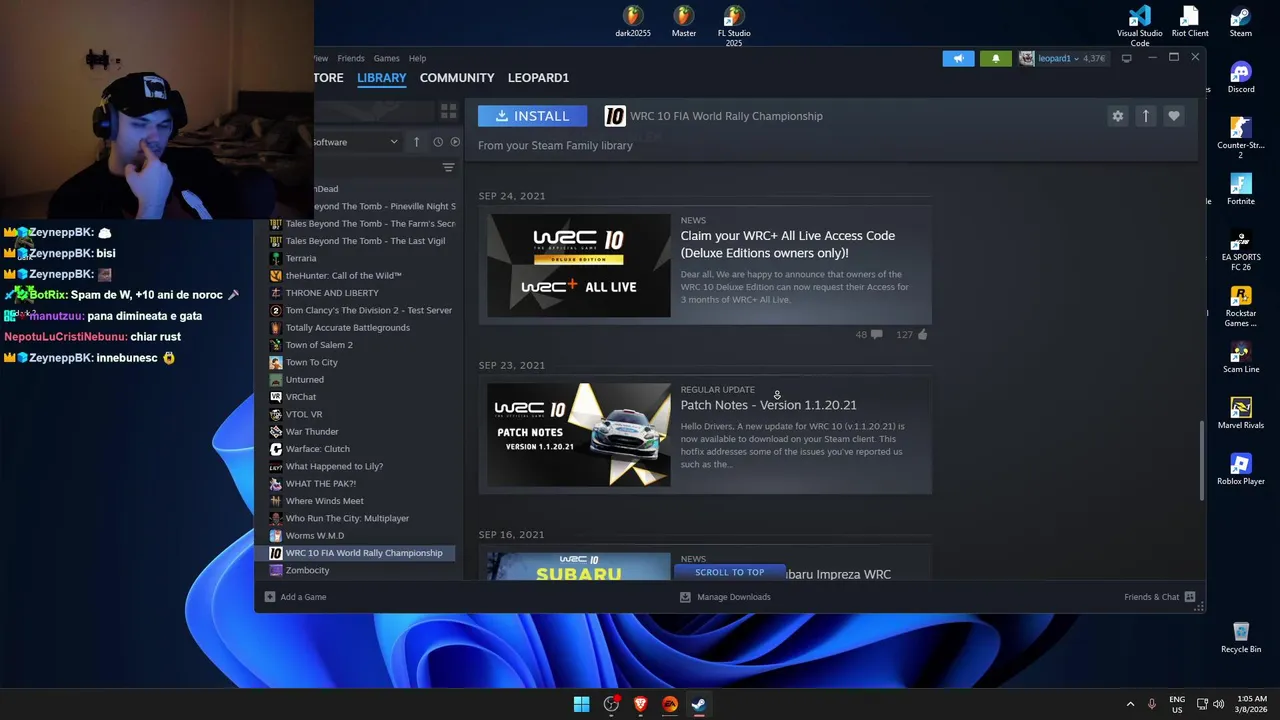
Task: Switch library to grid view icon
Action: pyautogui.click(x=448, y=111)
